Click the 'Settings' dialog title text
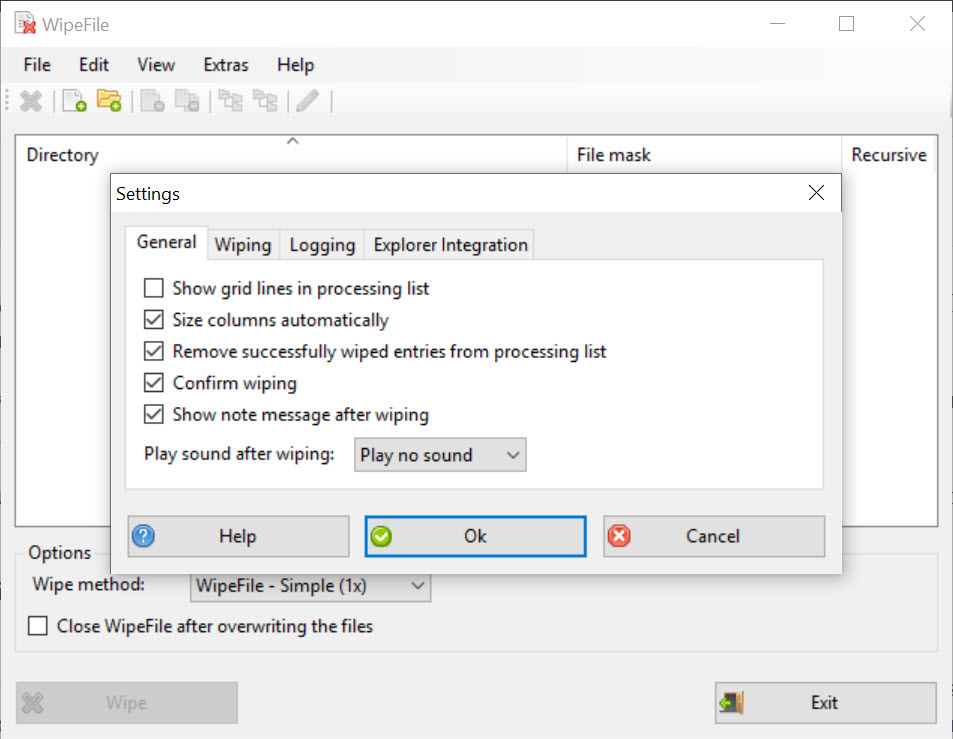953x739 pixels. (x=148, y=194)
